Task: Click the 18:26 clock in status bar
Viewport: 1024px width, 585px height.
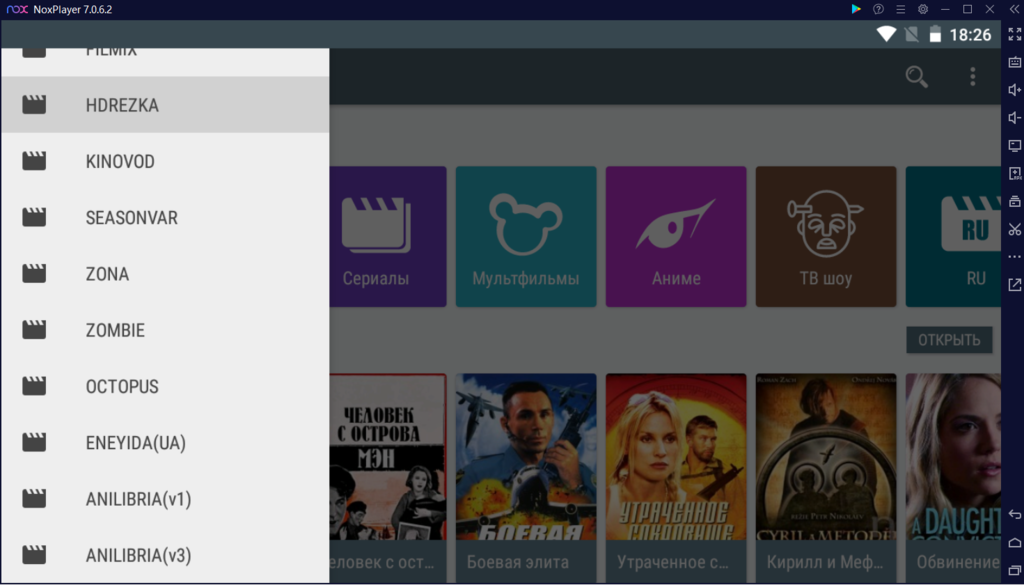Action: [970, 35]
